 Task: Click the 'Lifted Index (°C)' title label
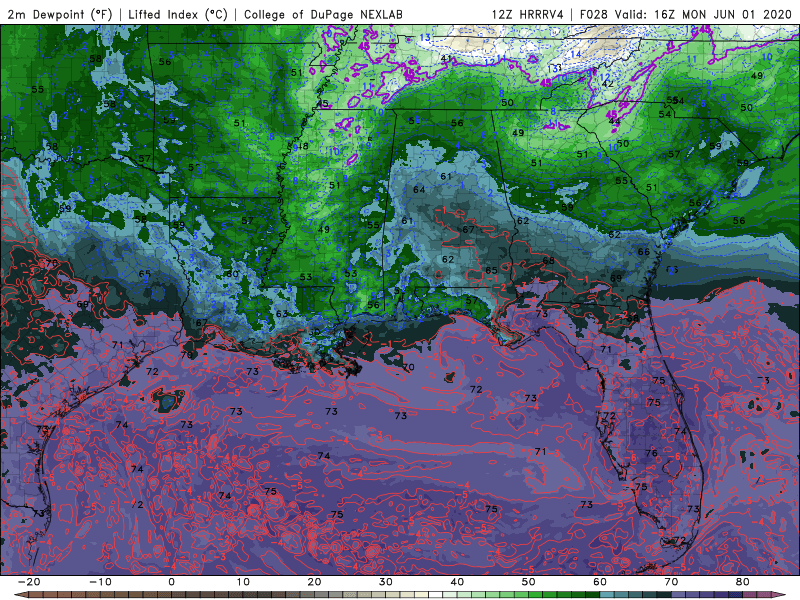(178, 14)
